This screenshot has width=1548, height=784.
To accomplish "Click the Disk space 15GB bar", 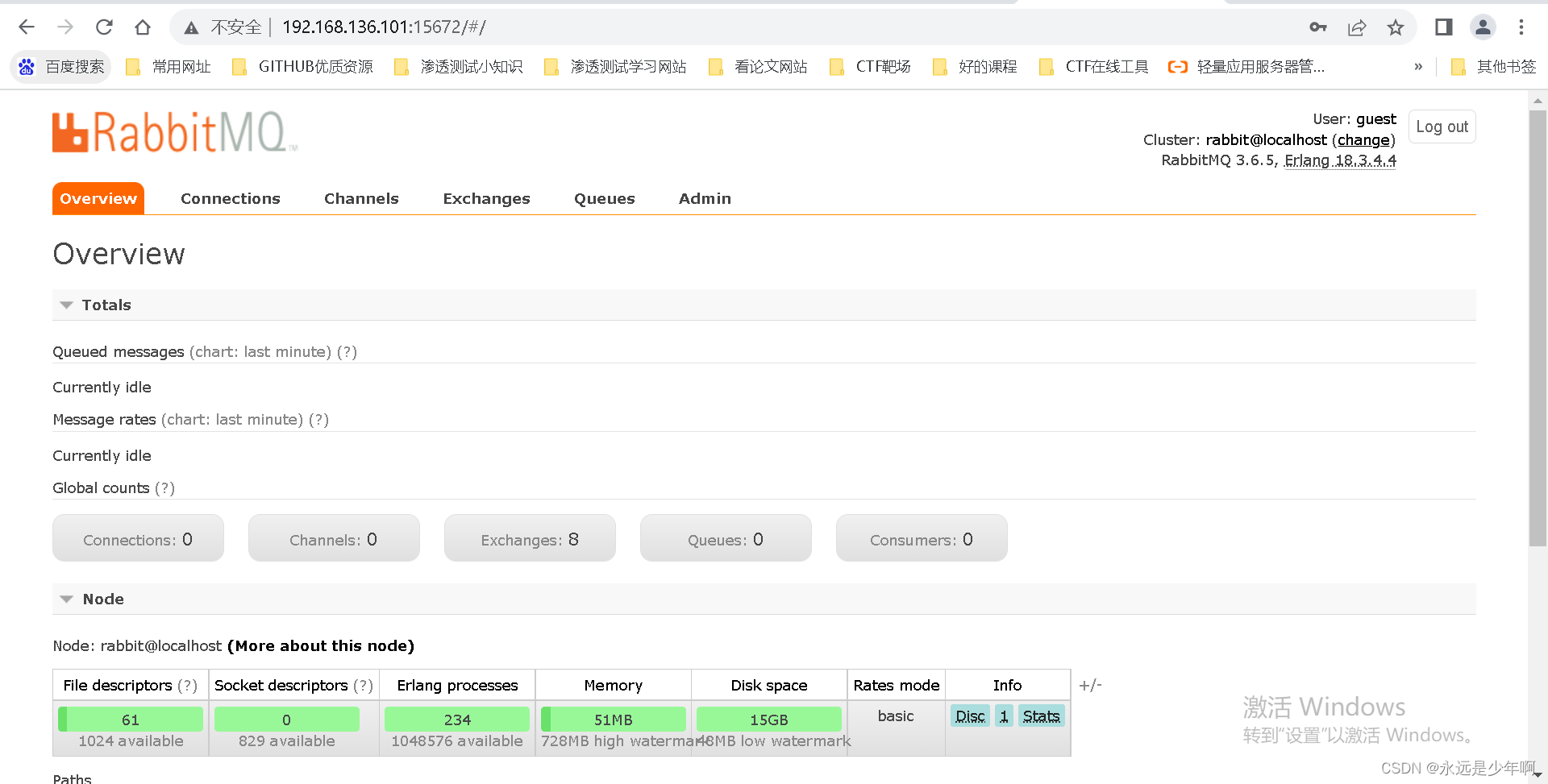I will coord(769,720).
